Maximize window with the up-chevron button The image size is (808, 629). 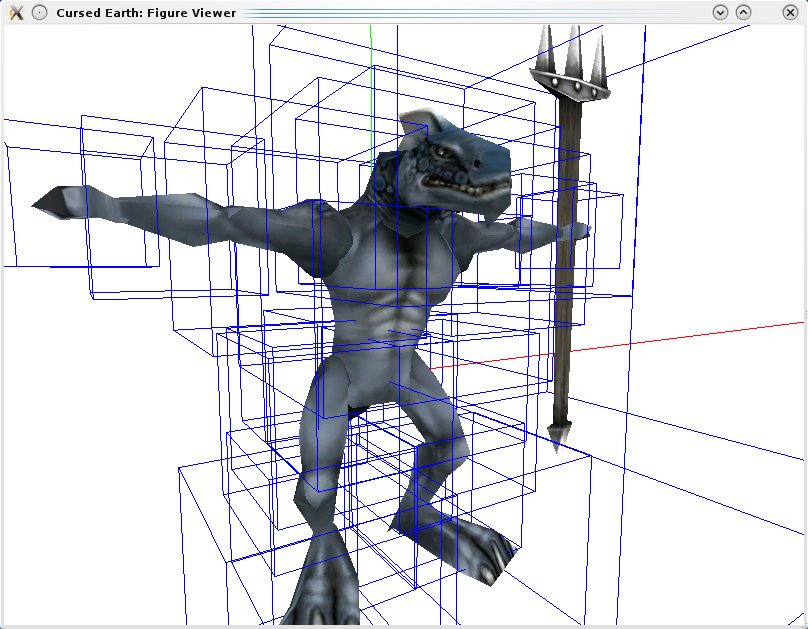pyautogui.click(x=743, y=12)
